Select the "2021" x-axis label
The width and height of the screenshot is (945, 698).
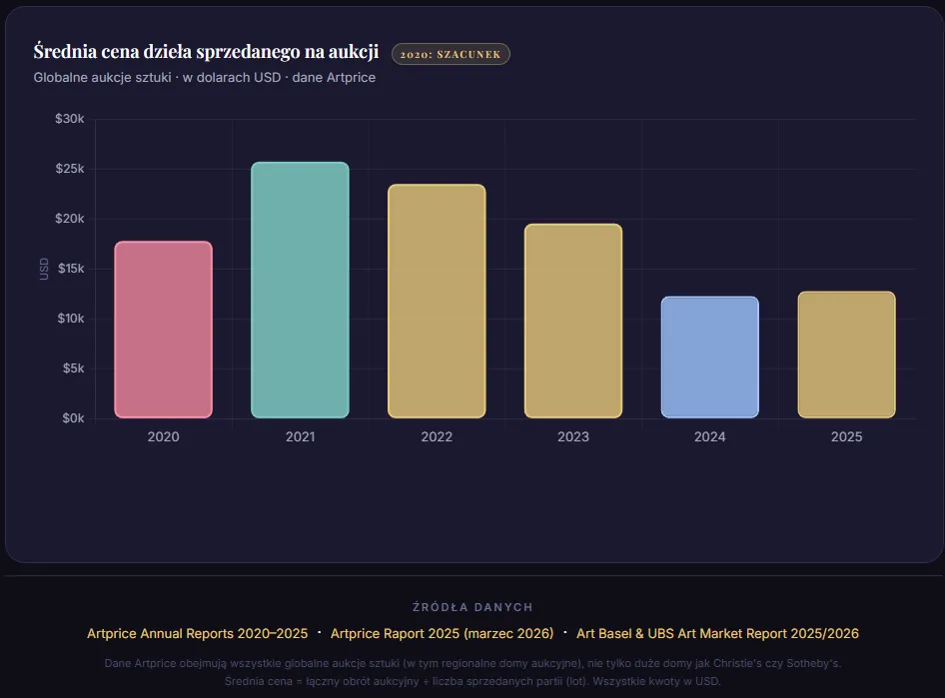(300, 437)
